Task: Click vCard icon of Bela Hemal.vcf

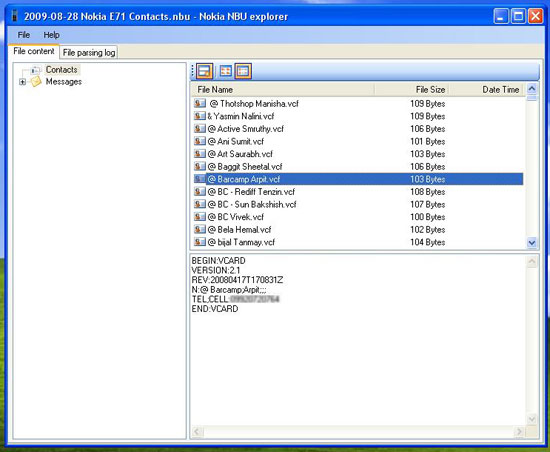Action: click(200, 230)
